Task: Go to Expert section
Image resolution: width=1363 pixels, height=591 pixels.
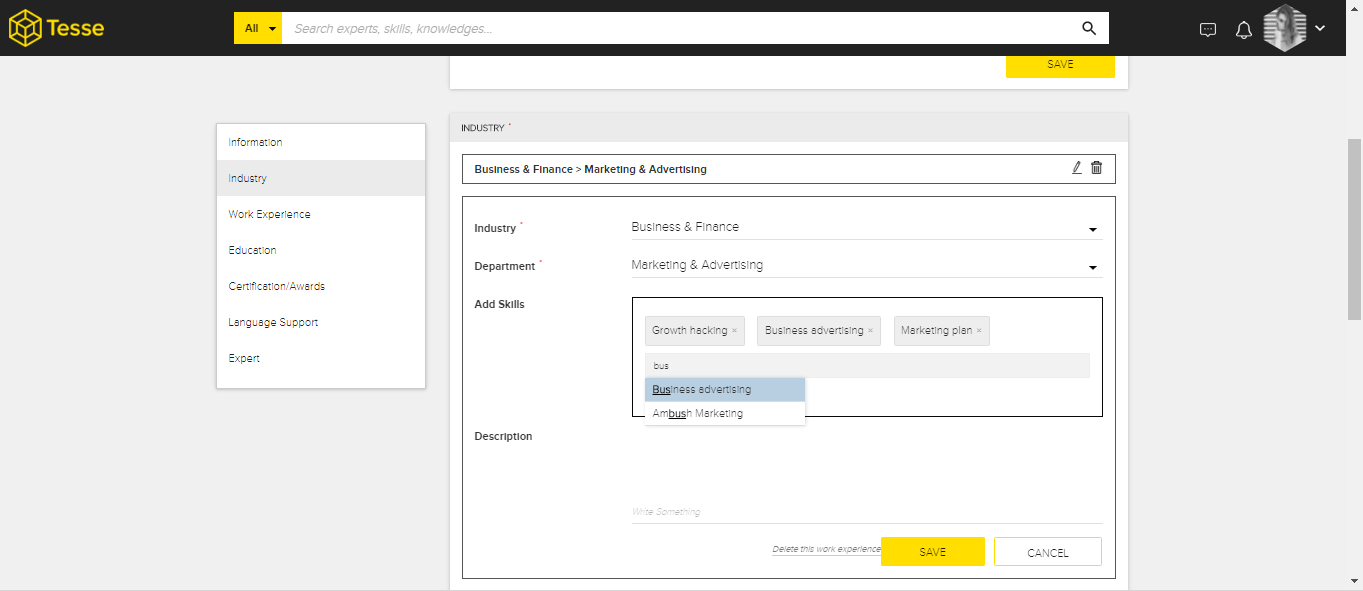Action: [321, 358]
